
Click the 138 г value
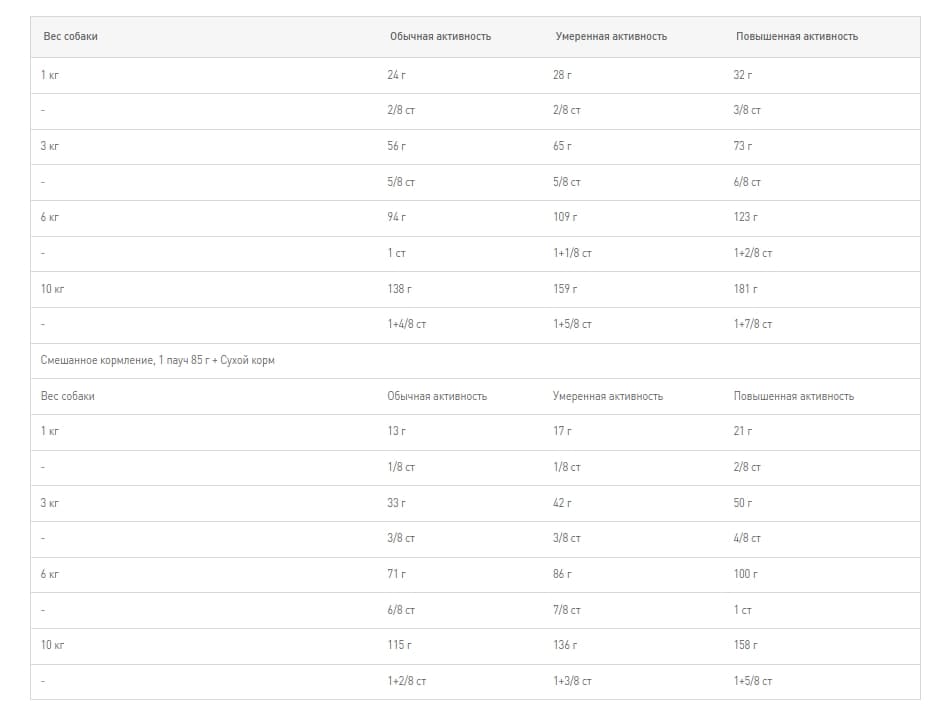click(x=399, y=289)
